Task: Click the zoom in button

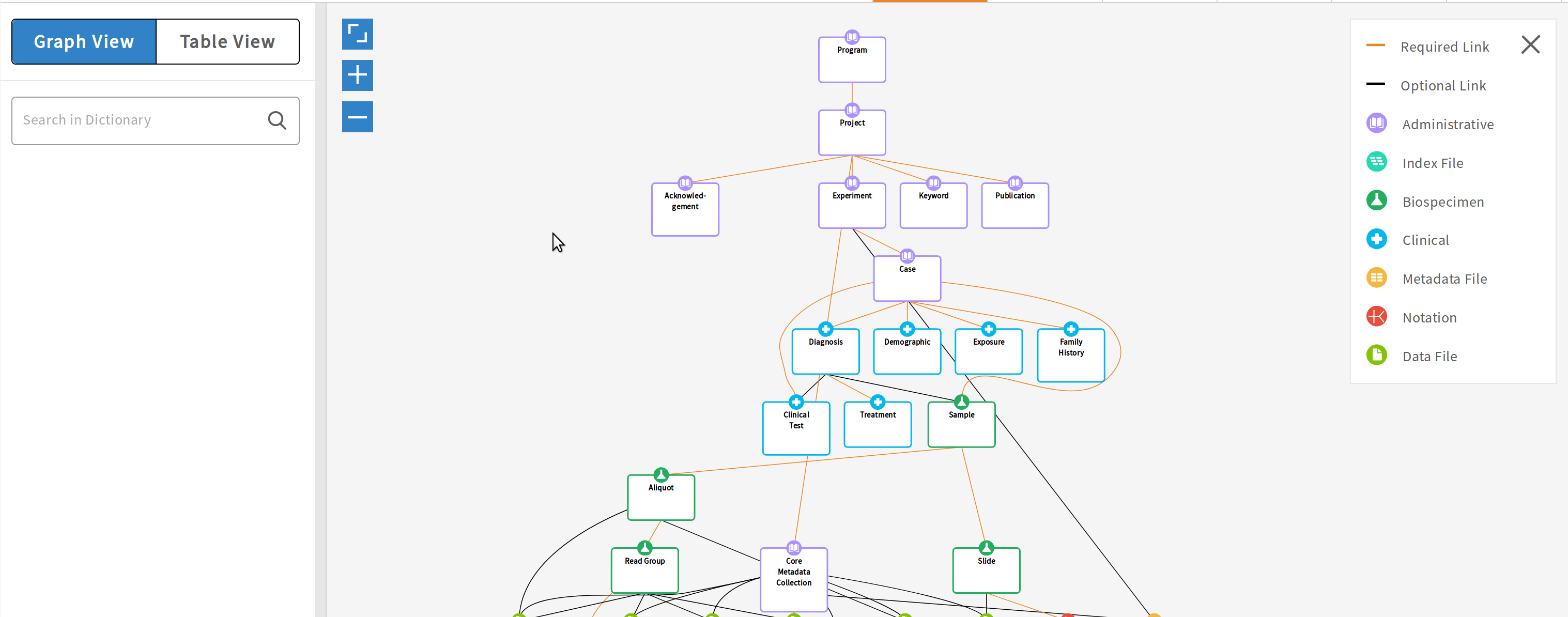Action: [357, 76]
